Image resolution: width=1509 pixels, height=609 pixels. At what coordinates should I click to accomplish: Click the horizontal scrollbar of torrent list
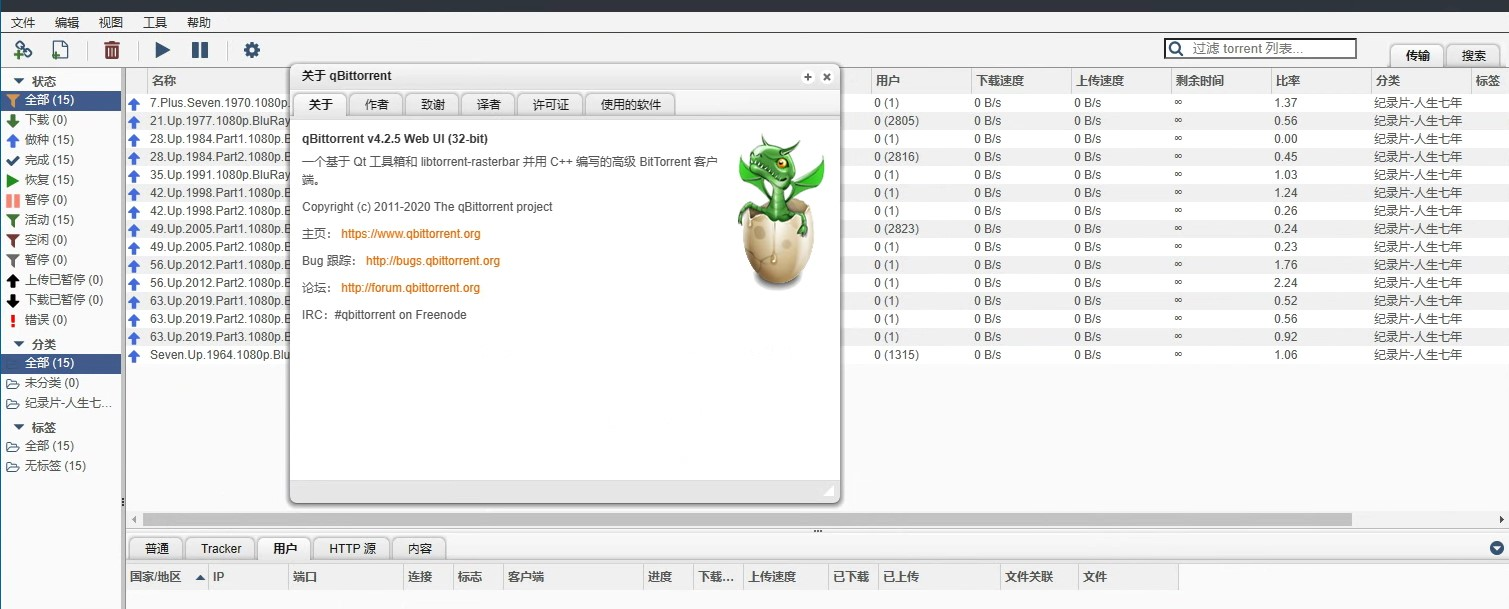(x=747, y=520)
